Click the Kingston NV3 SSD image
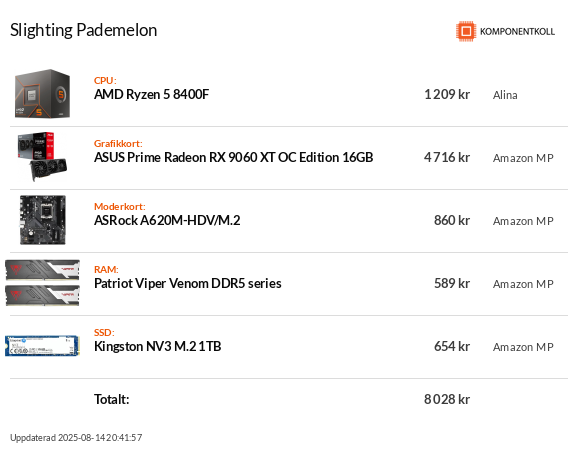The width and height of the screenshot is (577, 451). point(42,346)
